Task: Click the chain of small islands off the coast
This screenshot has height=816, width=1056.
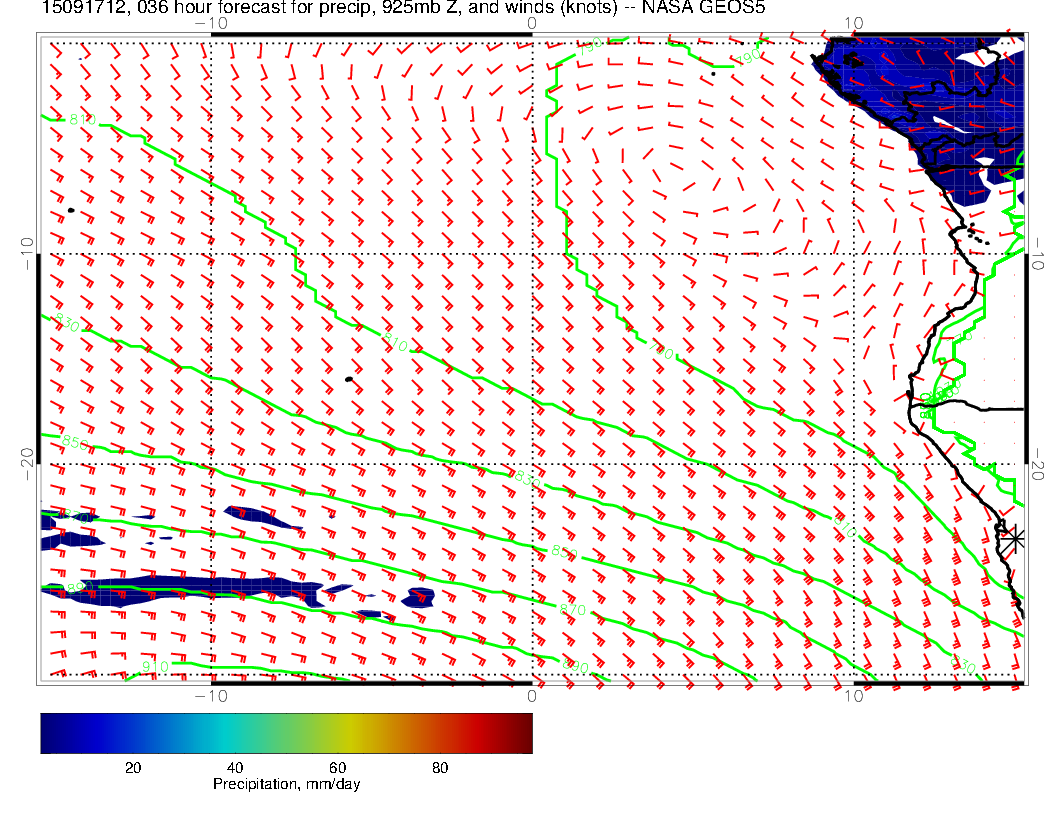Action: pos(977,237)
